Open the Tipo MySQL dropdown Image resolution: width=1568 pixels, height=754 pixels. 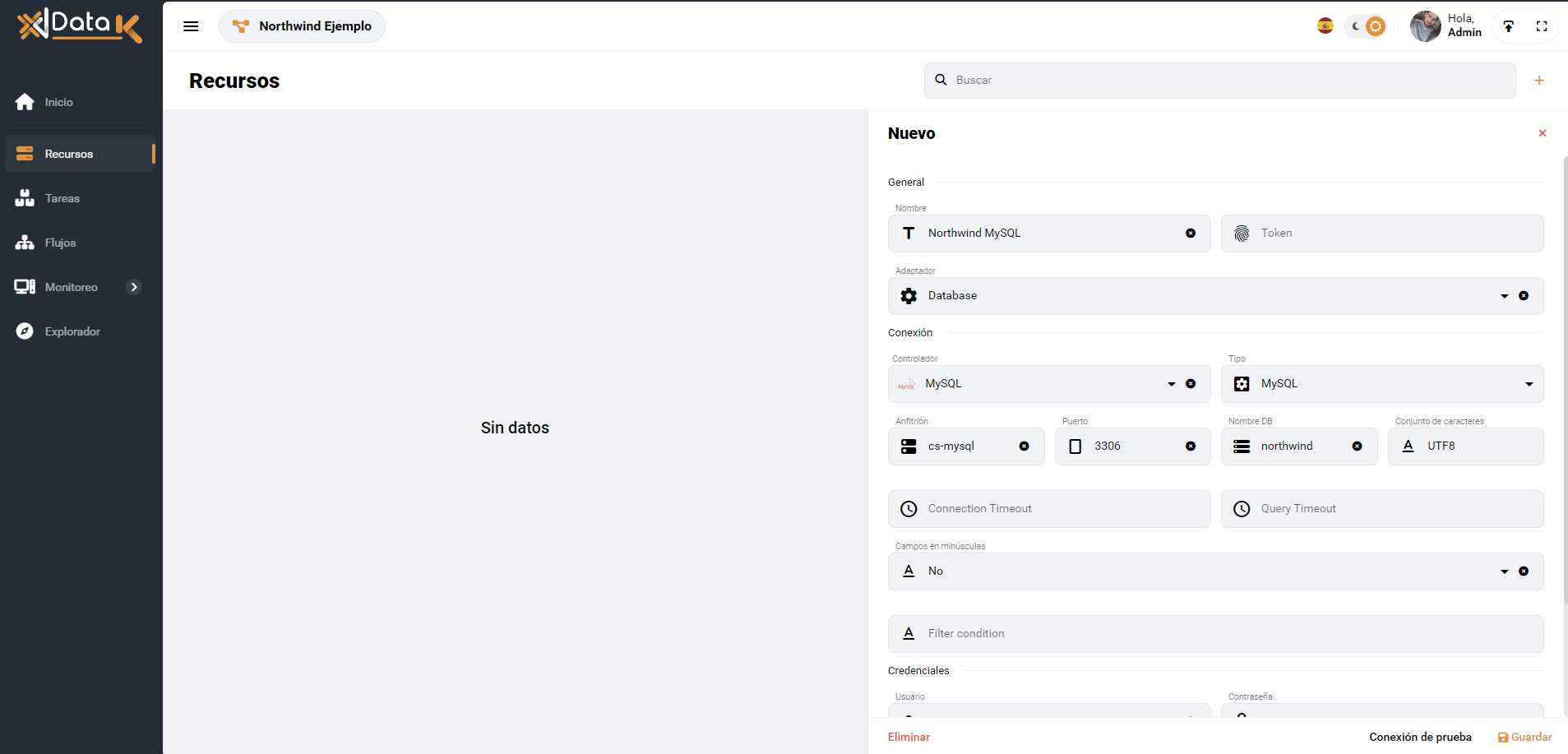[x=1529, y=384]
